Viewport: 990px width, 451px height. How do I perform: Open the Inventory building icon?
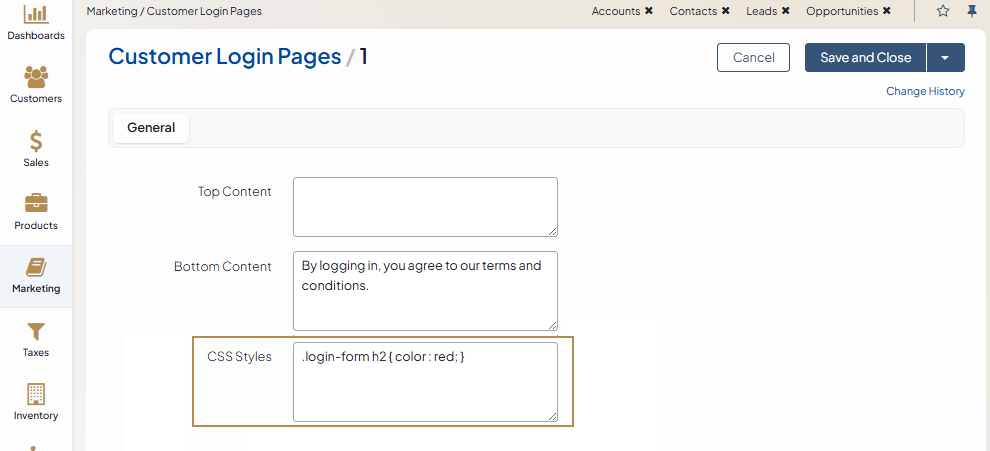pos(36,394)
